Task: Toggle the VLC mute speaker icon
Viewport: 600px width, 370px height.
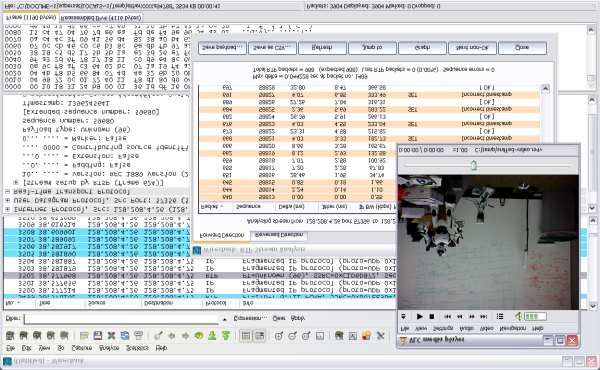Action: click(518, 316)
